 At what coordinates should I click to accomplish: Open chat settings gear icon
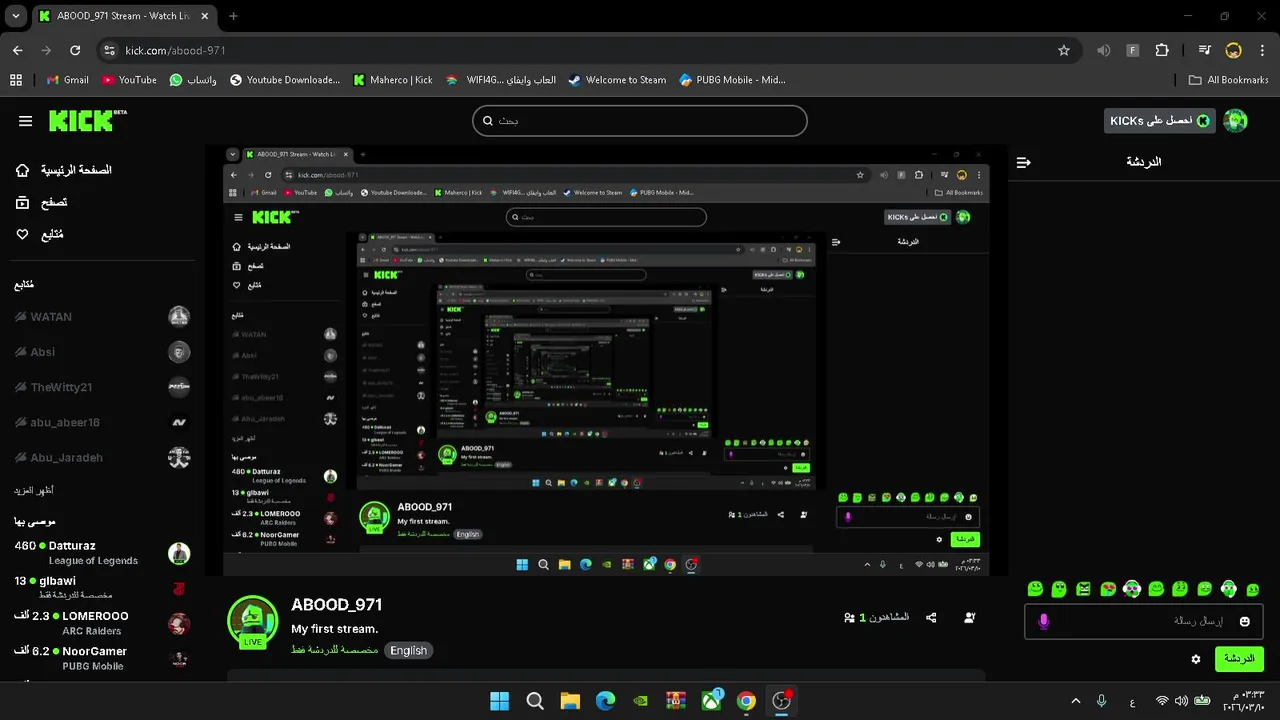pos(1196,659)
